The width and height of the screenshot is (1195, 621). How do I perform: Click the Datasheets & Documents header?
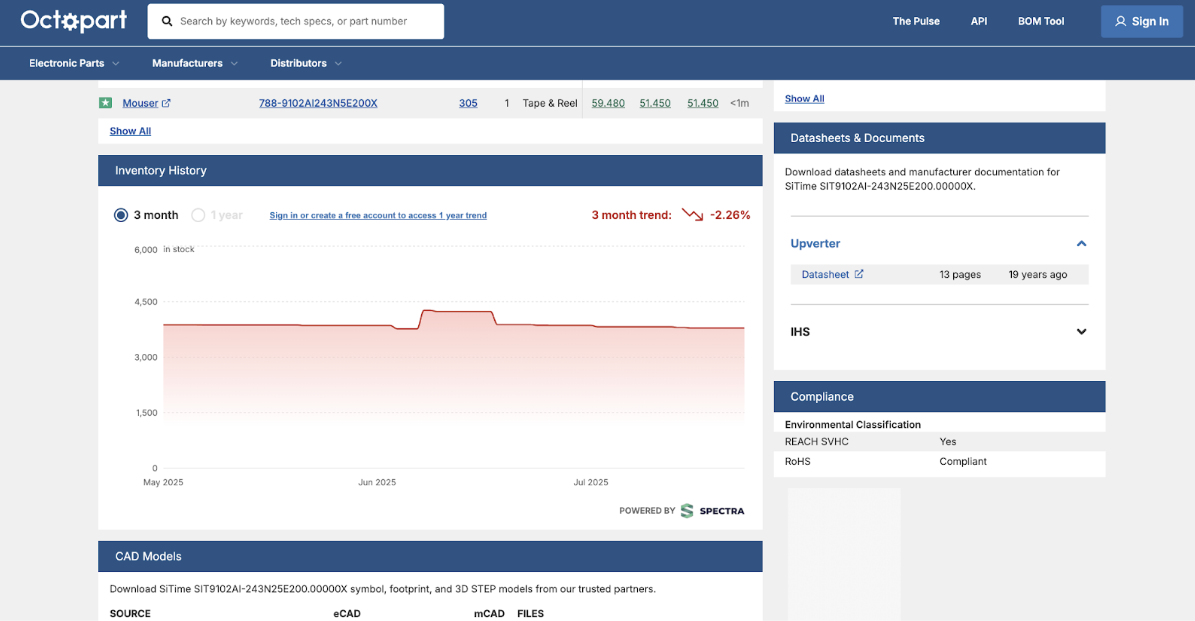coord(939,138)
